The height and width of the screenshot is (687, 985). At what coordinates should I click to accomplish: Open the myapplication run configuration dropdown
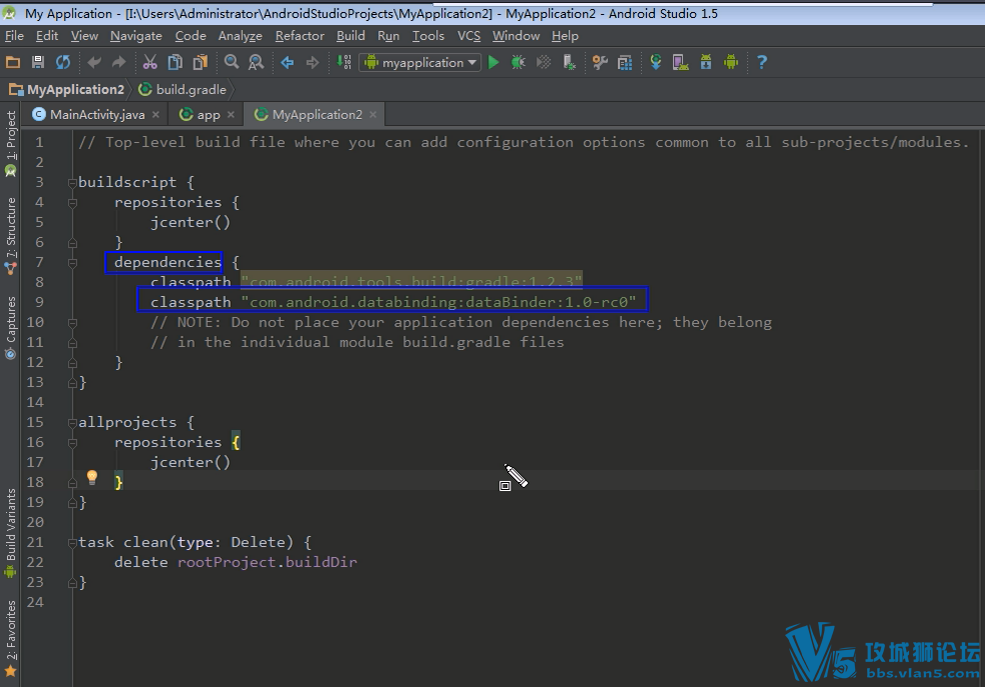[x=420, y=62]
